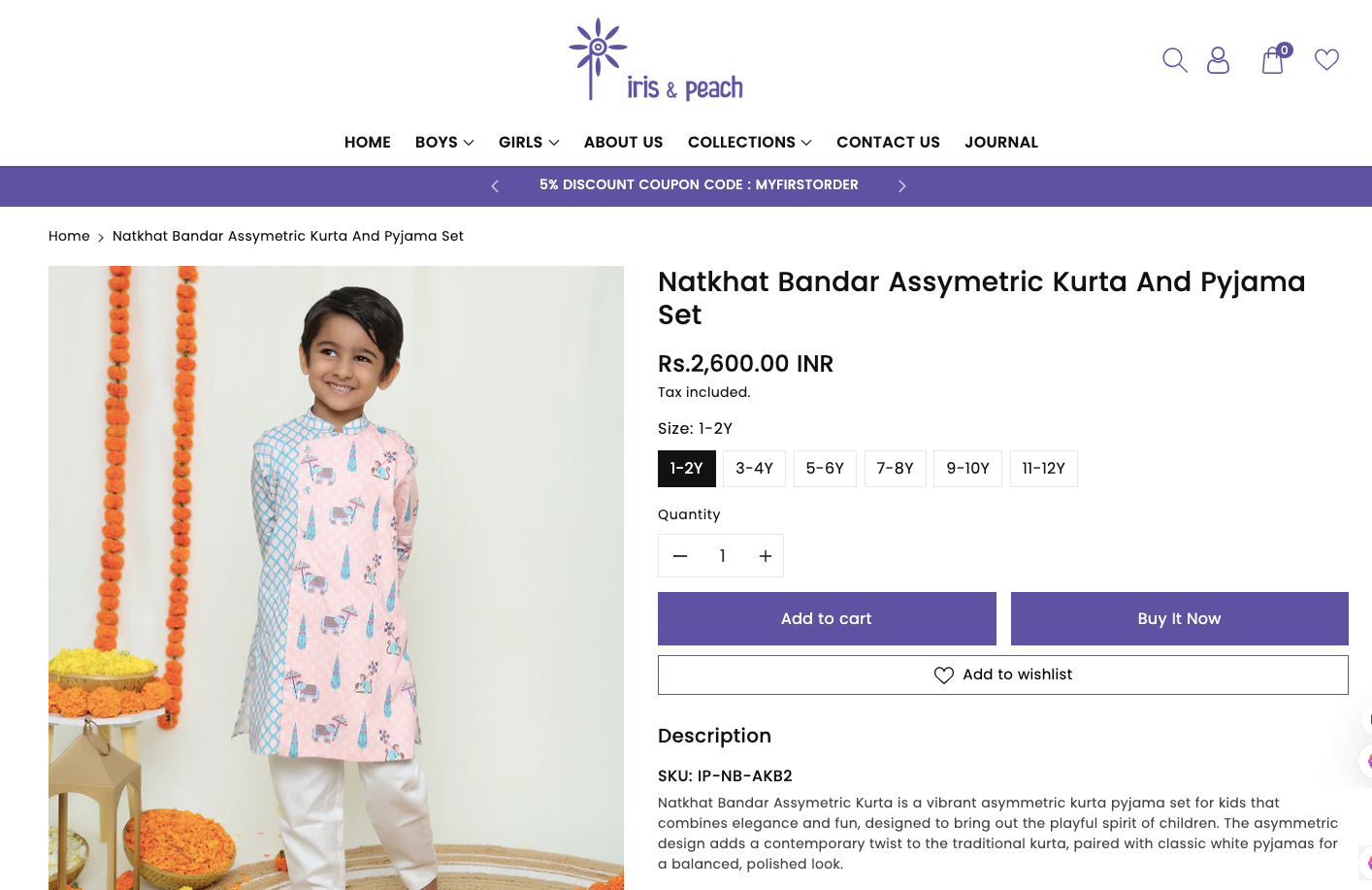Click the iris & peach logo
Viewport: 1372px width, 890px height.
pos(656,60)
